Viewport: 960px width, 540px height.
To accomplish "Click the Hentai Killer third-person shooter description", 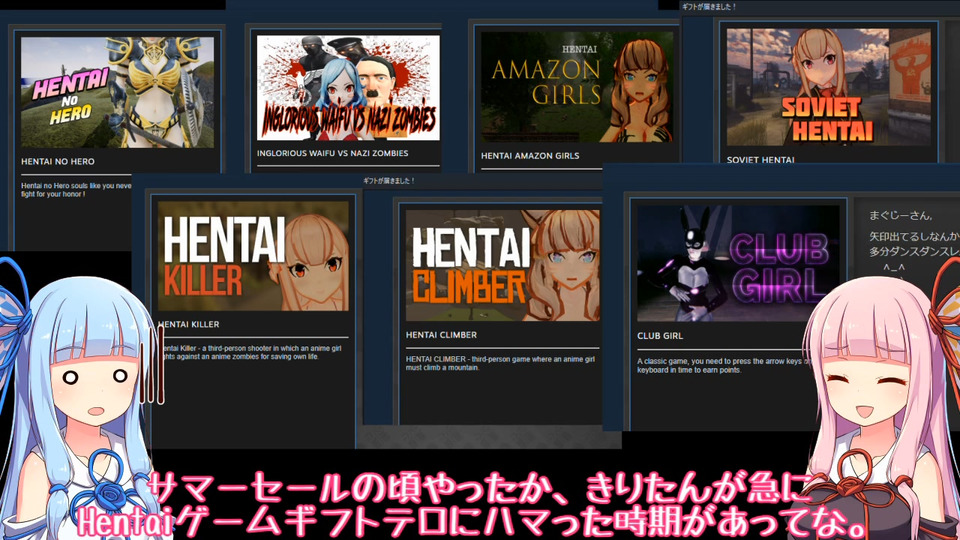I will pos(251,352).
